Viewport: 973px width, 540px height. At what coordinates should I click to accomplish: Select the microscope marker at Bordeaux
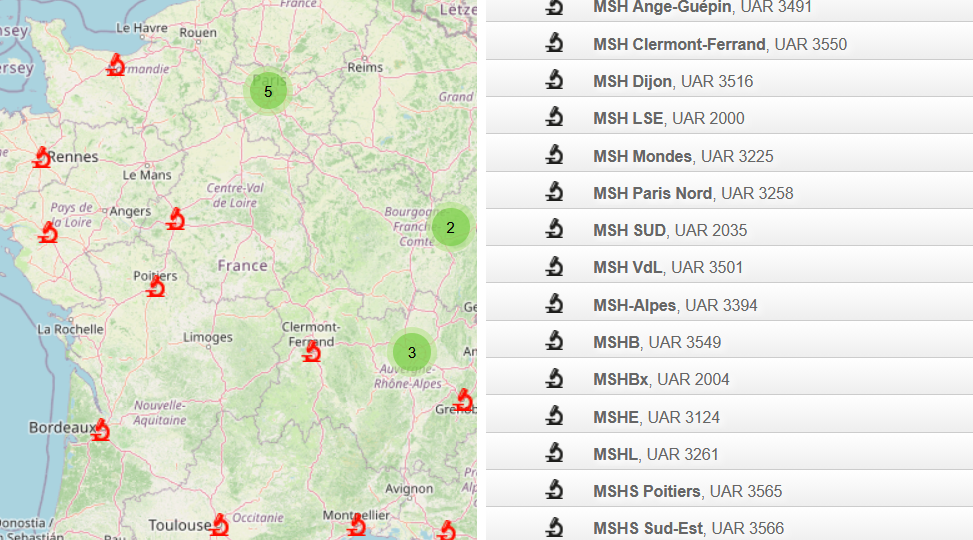101,430
